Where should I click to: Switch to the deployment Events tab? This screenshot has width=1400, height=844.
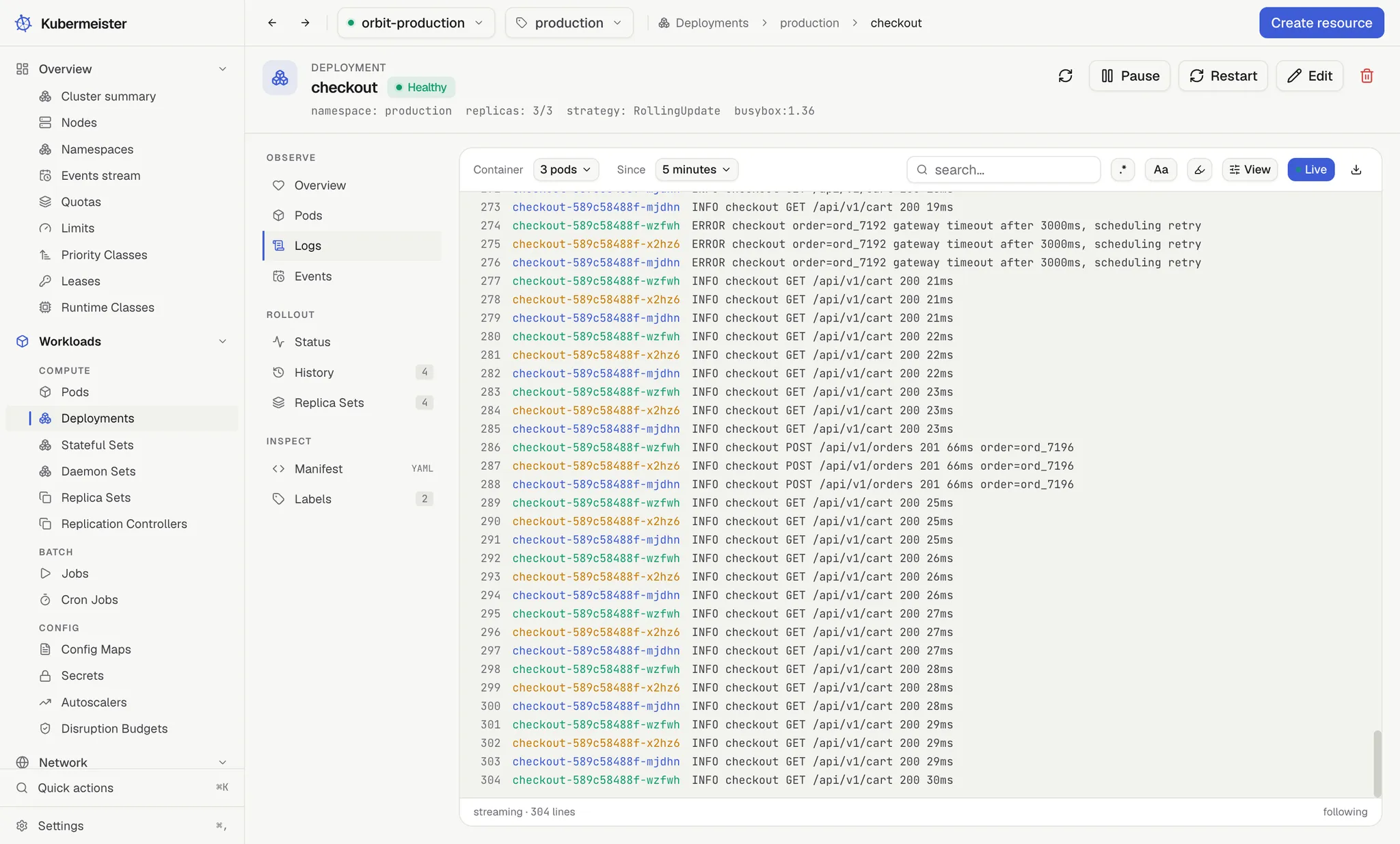(352, 276)
